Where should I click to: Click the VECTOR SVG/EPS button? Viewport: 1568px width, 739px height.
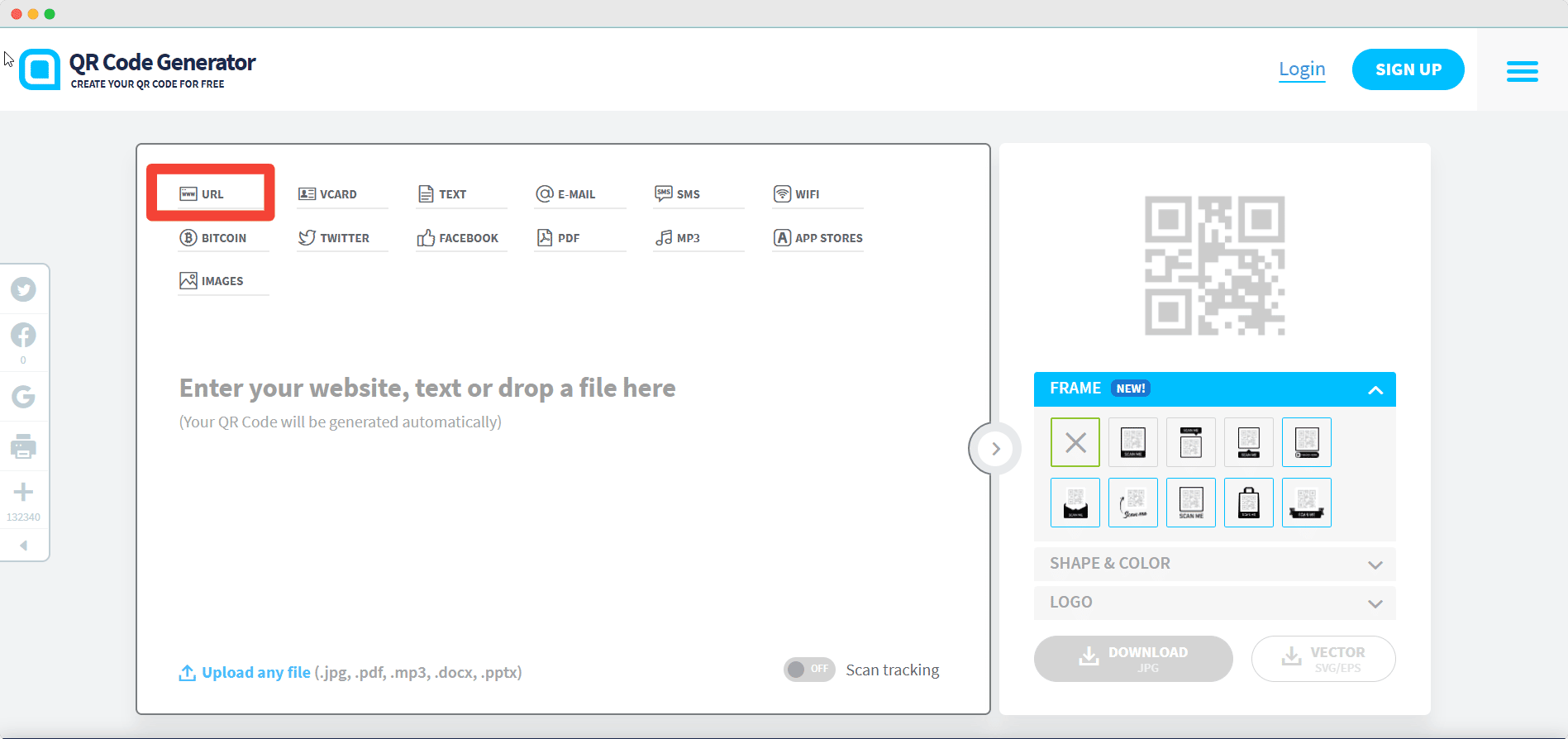tap(1323, 659)
